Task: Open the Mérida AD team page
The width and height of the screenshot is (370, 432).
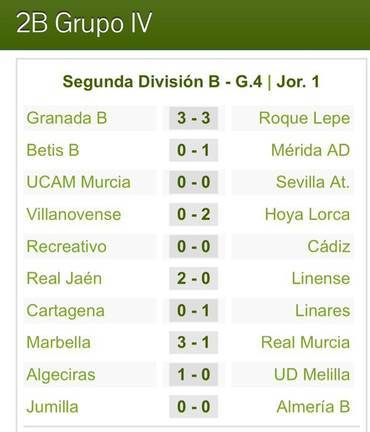Action: [x=311, y=150]
